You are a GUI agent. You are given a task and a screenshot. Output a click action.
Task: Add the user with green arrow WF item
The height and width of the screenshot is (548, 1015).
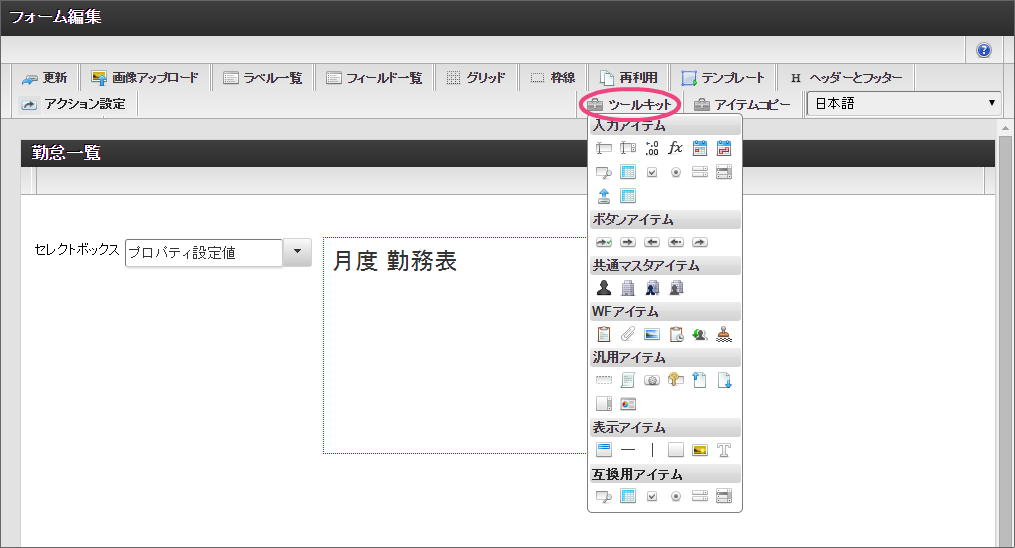click(x=700, y=334)
